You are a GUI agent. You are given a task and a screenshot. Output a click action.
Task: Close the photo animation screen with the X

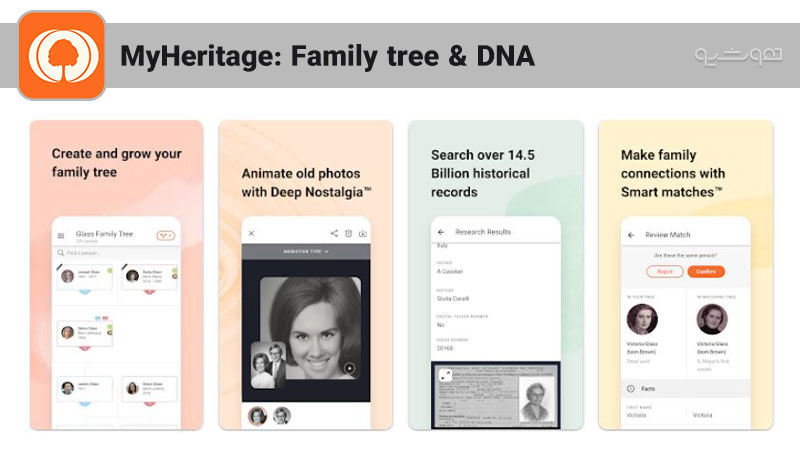coord(252,233)
